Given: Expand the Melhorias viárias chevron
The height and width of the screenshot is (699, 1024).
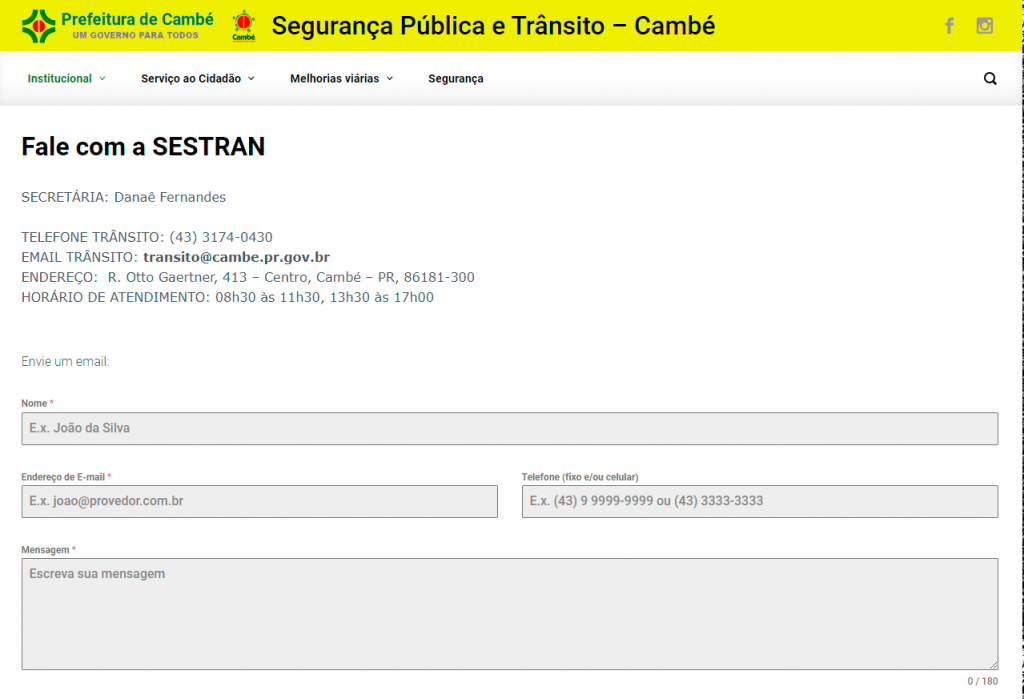Looking at the screenshot, I should [x=389, y=78].
